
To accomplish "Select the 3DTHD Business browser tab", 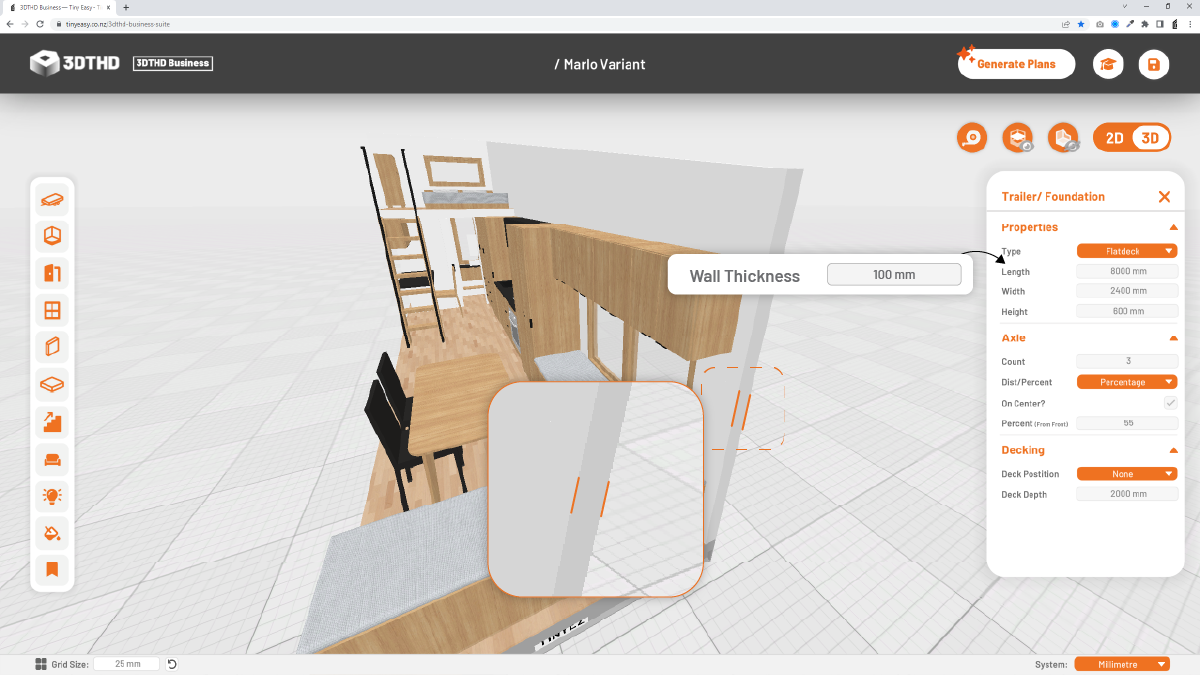I will (x=58, y=7).
